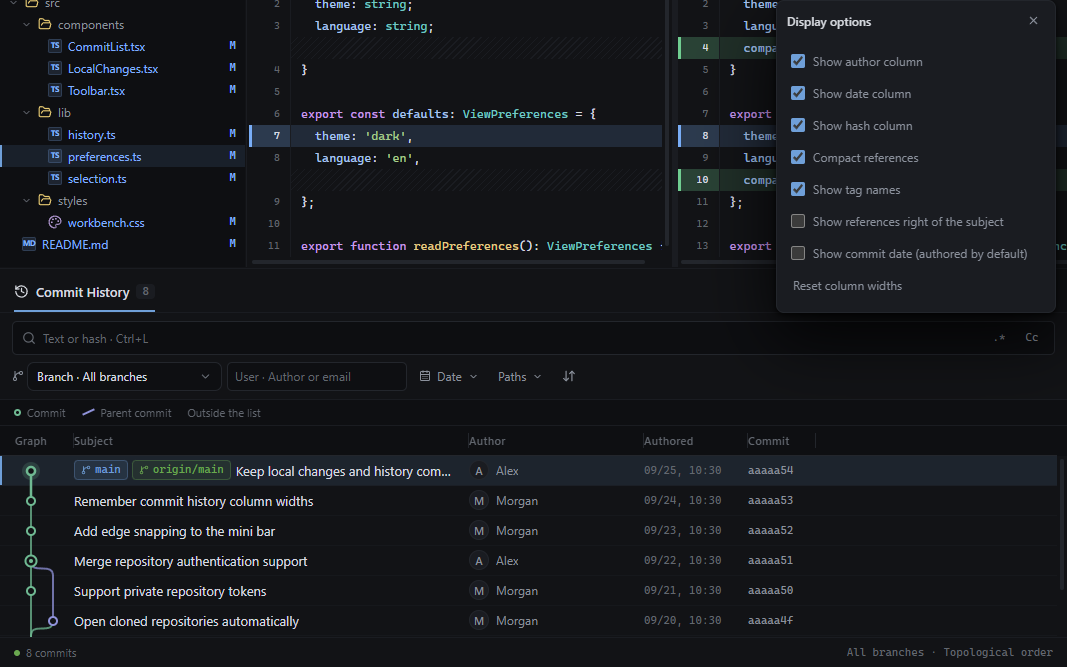The width and height of the screenshot is (1067, 667).
Task: Toggle regex search in commit search bar
Action: coord(999,338)
